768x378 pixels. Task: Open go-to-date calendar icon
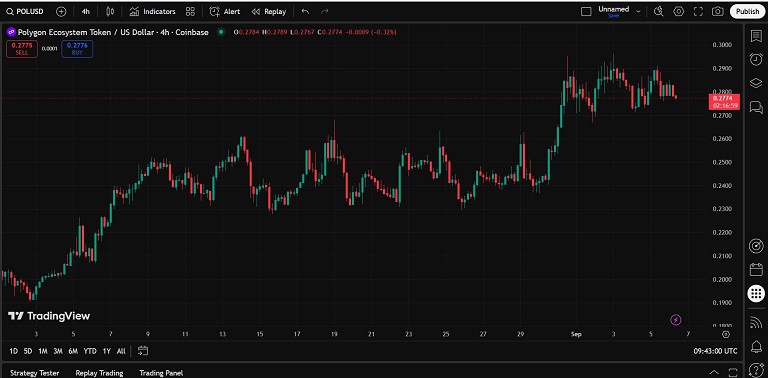[143, 351]
